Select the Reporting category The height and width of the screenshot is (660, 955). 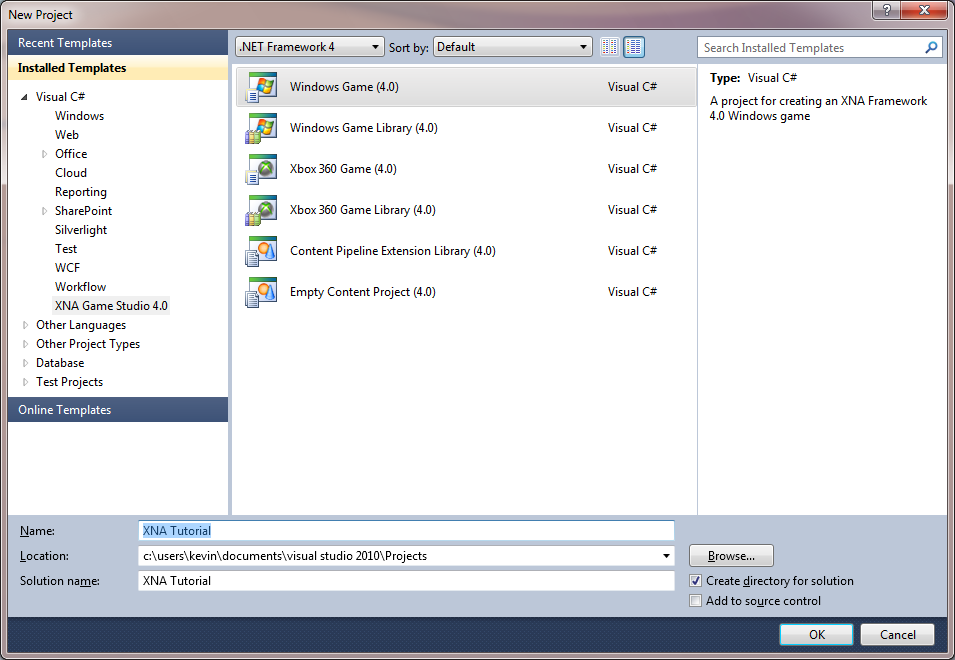[x=80, y=192]
